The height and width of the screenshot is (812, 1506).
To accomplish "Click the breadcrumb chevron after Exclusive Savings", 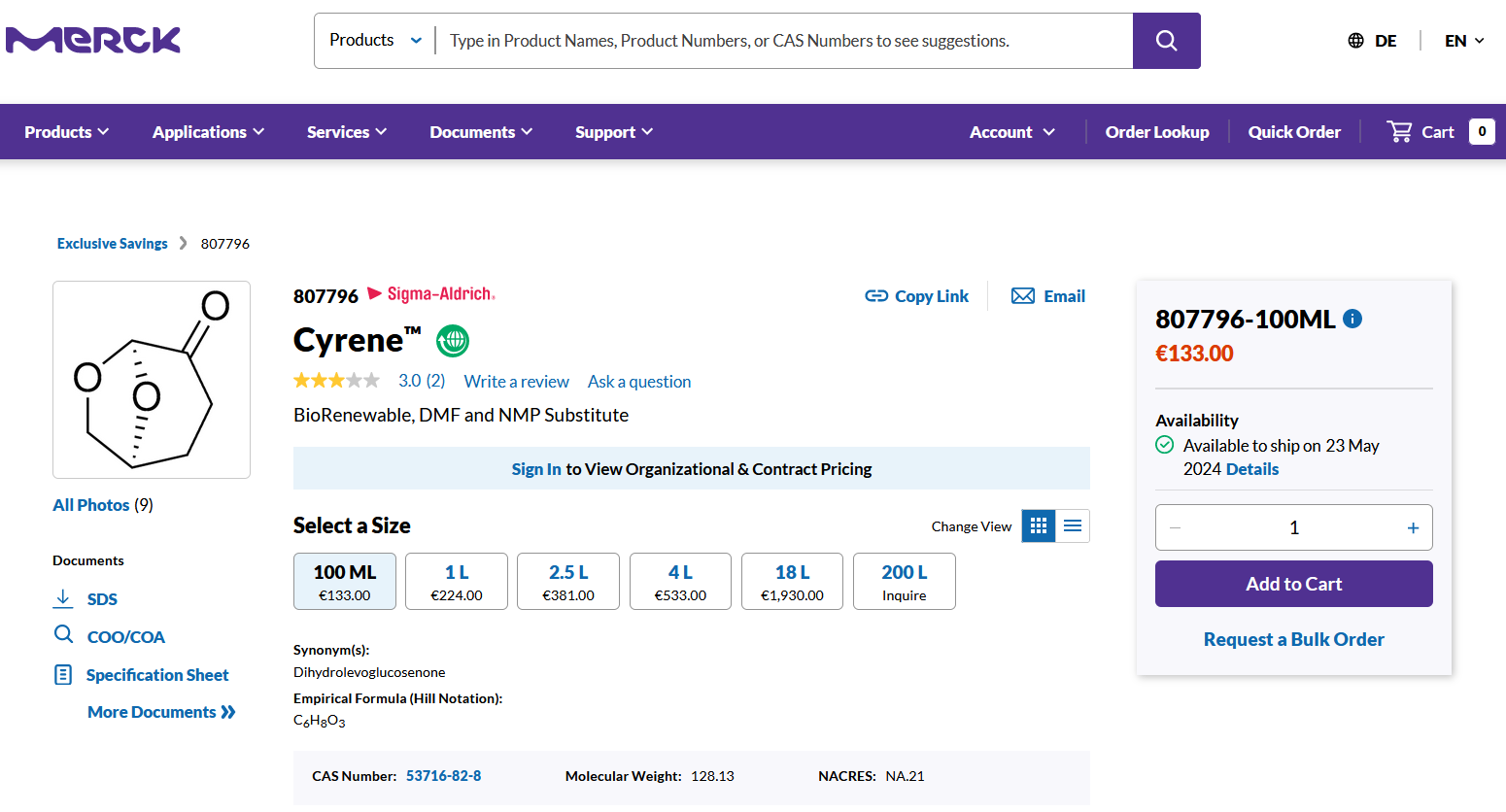I will click(x=183, y=243).
